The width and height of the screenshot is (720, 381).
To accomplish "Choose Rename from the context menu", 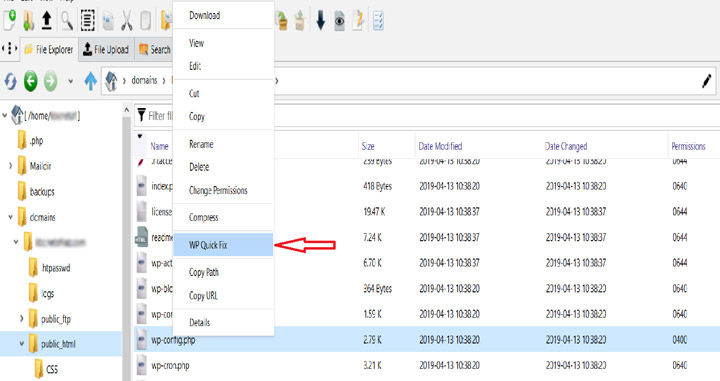I will 224,144.
